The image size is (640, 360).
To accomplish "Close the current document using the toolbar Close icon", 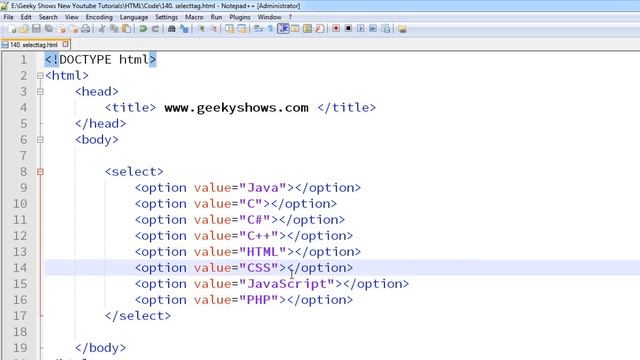I will (62, 29).
